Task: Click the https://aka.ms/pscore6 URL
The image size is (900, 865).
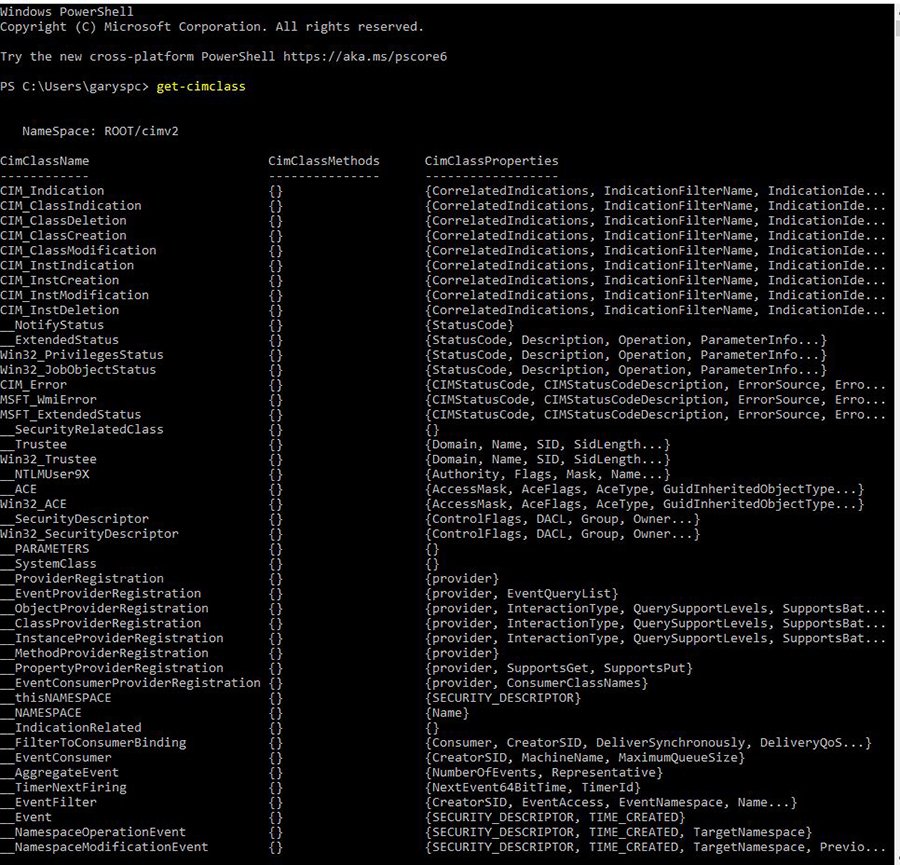Action: click(x=365, y=57)
